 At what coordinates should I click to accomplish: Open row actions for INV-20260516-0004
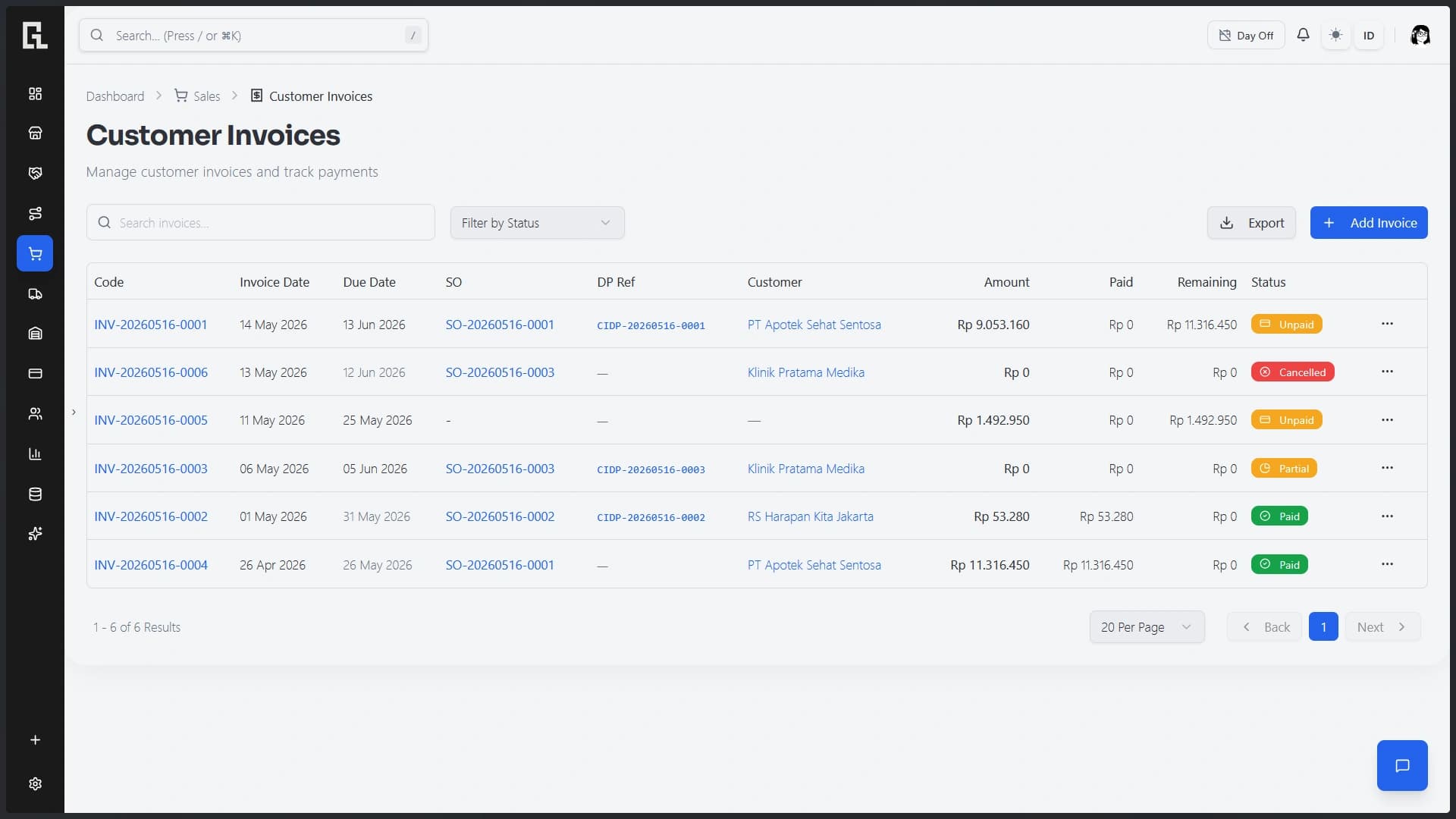point(1387,564)
